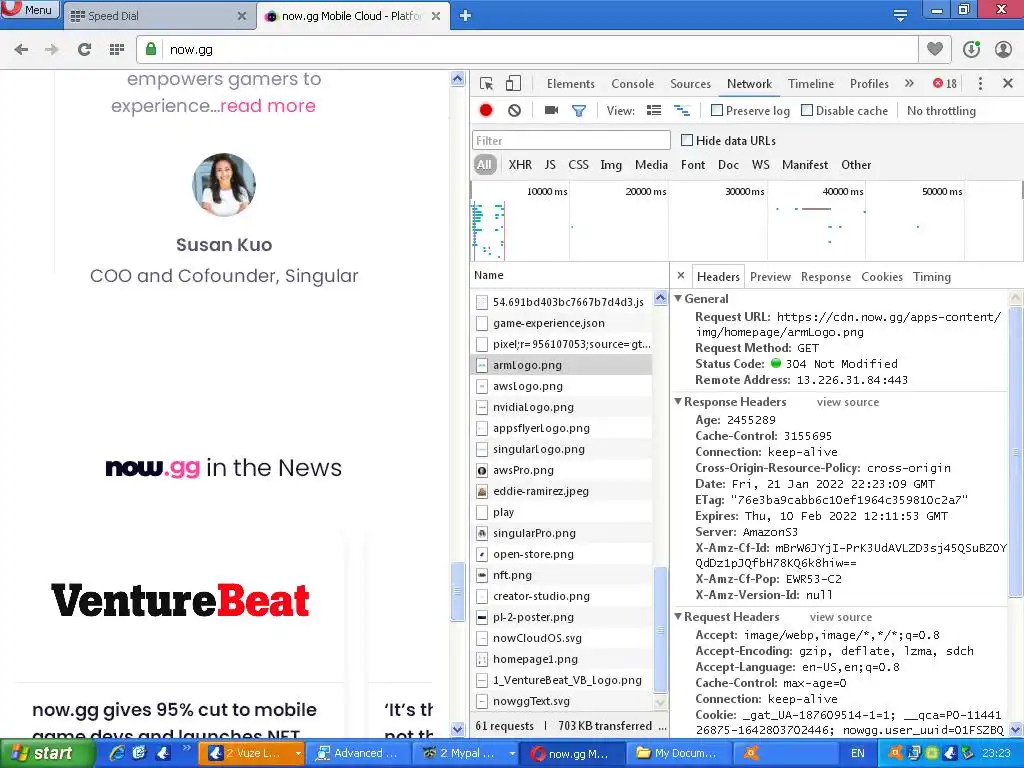Screen dimensions: 1024x768
Task: Open a new tab with plus icon
Action: [465, 16]
